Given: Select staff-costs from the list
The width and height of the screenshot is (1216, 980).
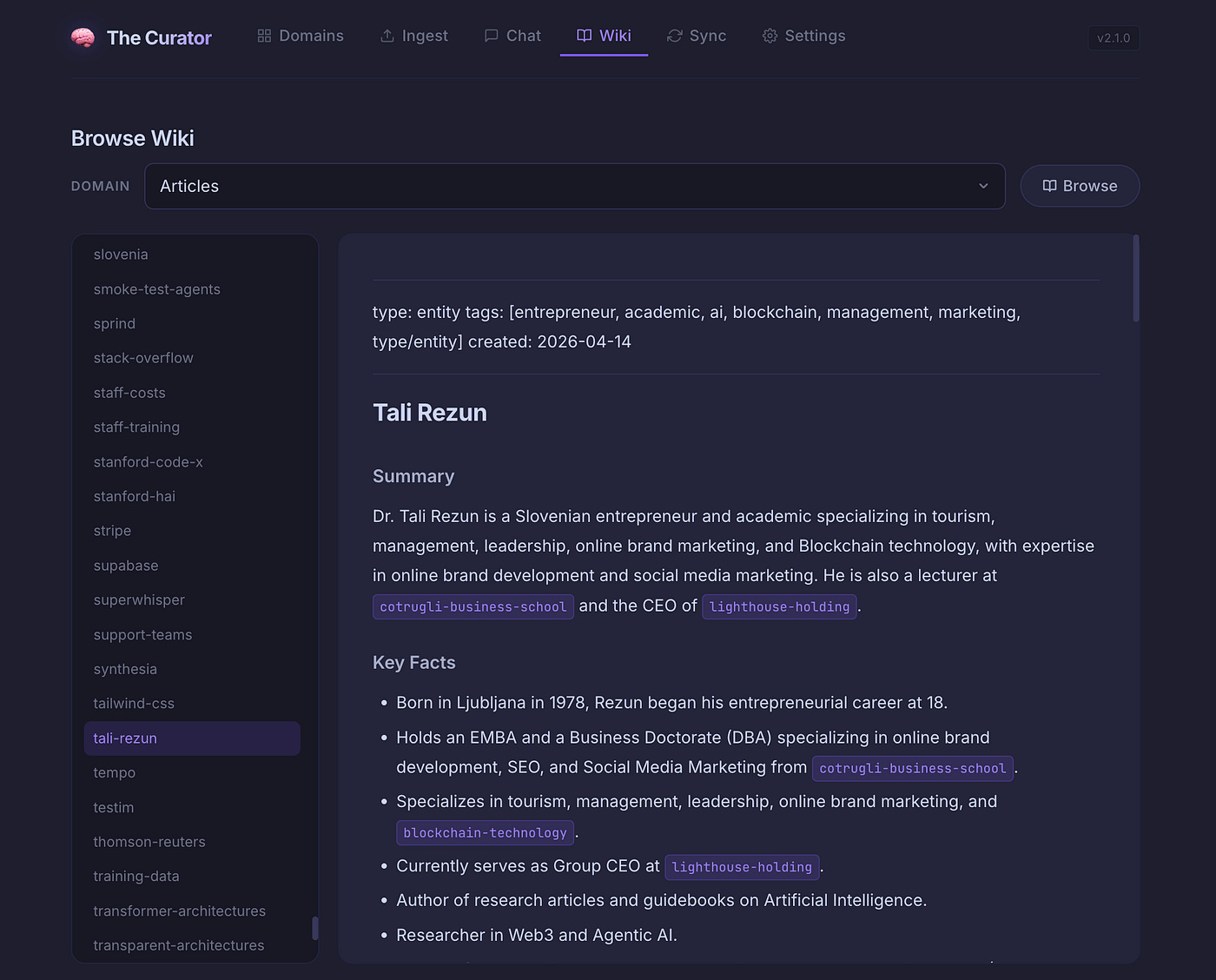Looking at the screenshot, I should [192, 393].
